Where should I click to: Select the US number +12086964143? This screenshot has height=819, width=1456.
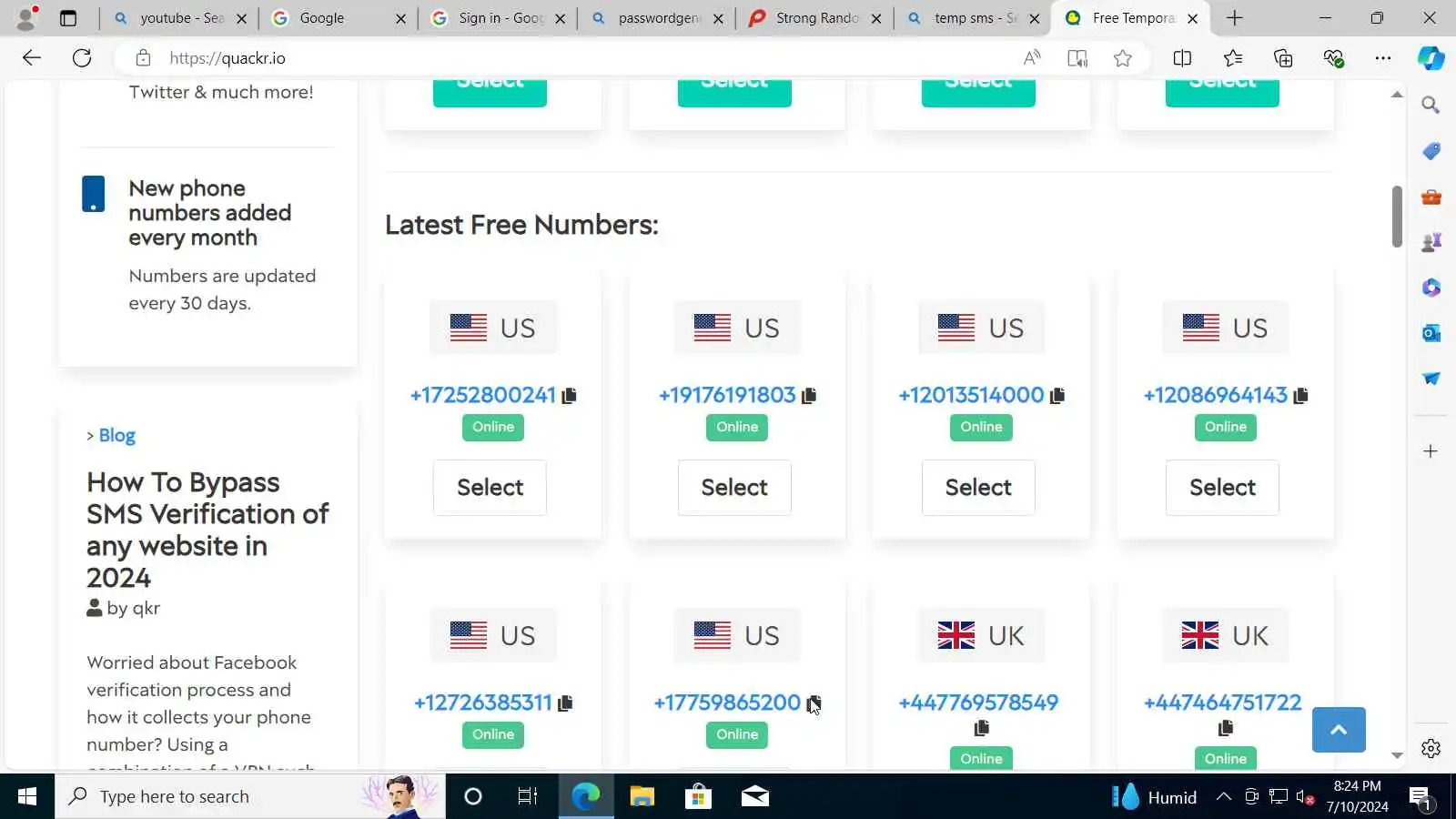tap(1222, 488)
